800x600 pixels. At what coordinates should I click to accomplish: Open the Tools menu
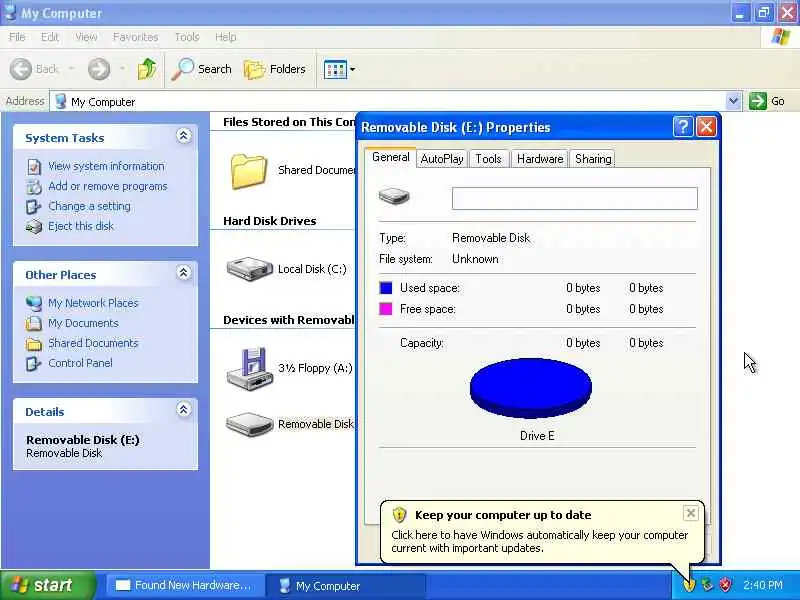pos(187,37)
